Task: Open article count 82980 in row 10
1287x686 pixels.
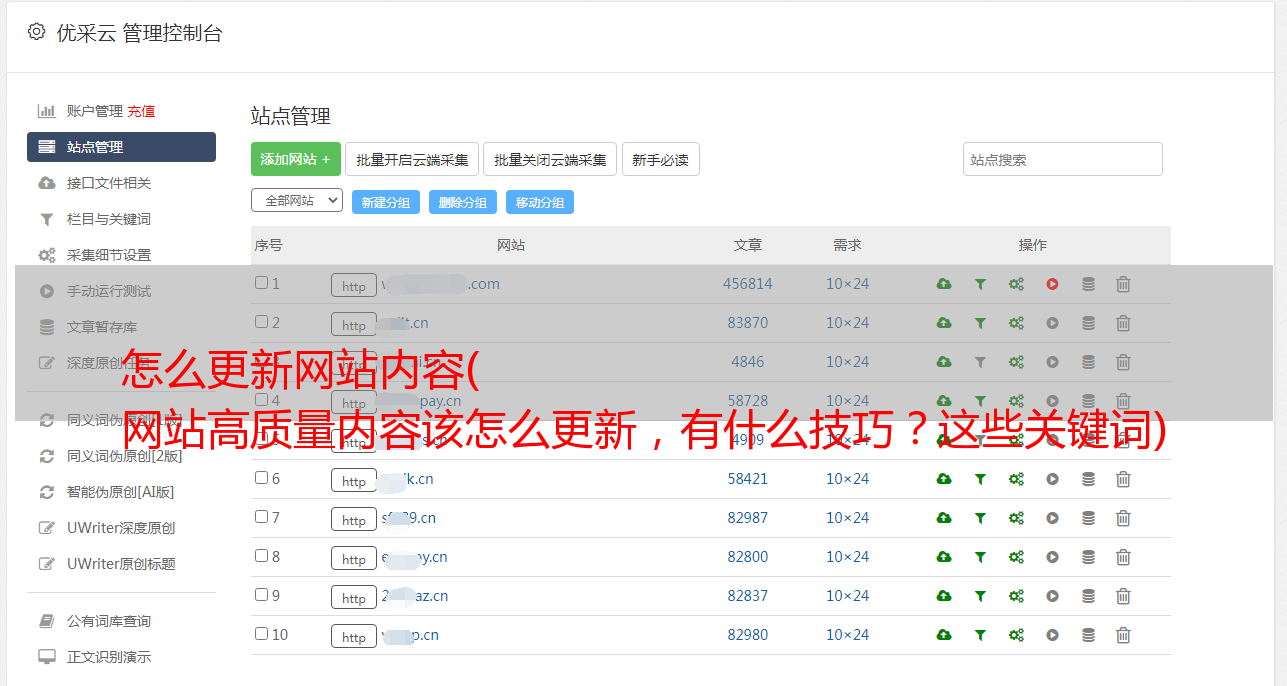Action: 748,635
